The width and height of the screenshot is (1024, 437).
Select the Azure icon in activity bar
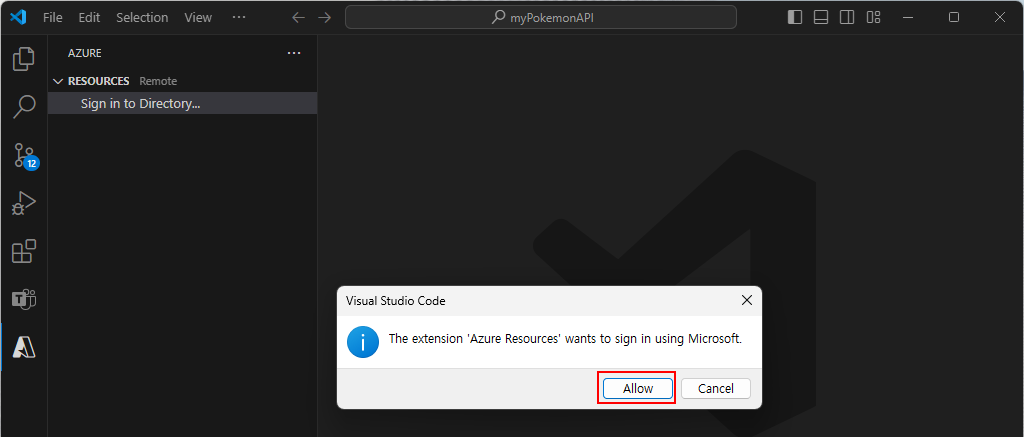(x=24, y=348)
